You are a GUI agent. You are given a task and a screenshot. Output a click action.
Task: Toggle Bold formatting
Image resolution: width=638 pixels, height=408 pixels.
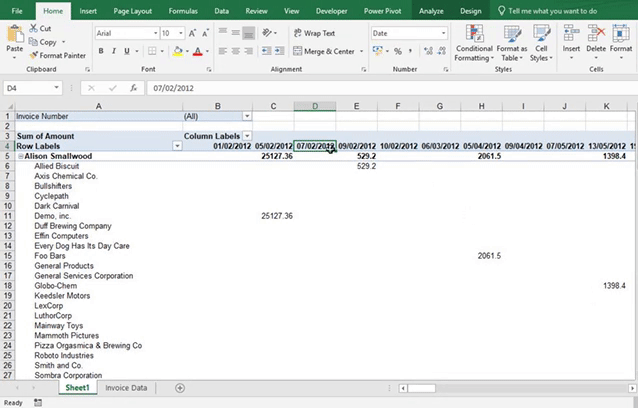102,51
